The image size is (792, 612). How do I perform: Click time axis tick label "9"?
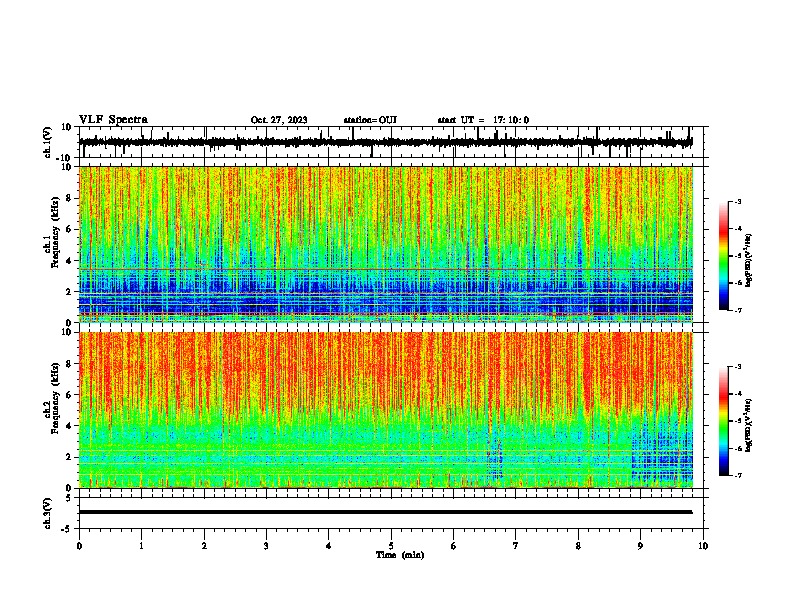click(640, 545)
